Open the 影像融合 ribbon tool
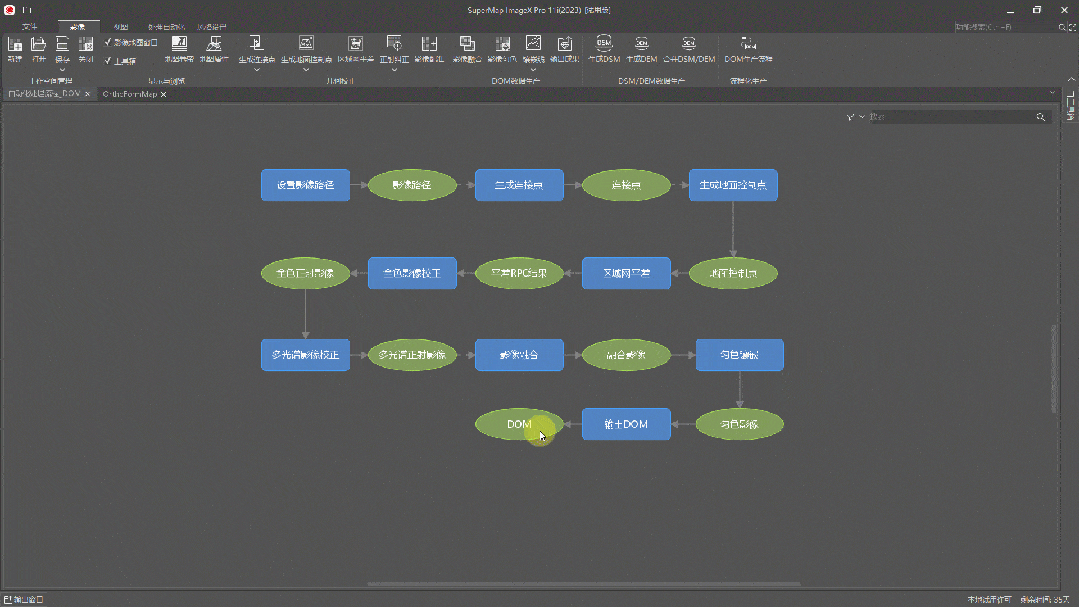The width and height of the screenshot is (1079, 607). click(467, 49)
